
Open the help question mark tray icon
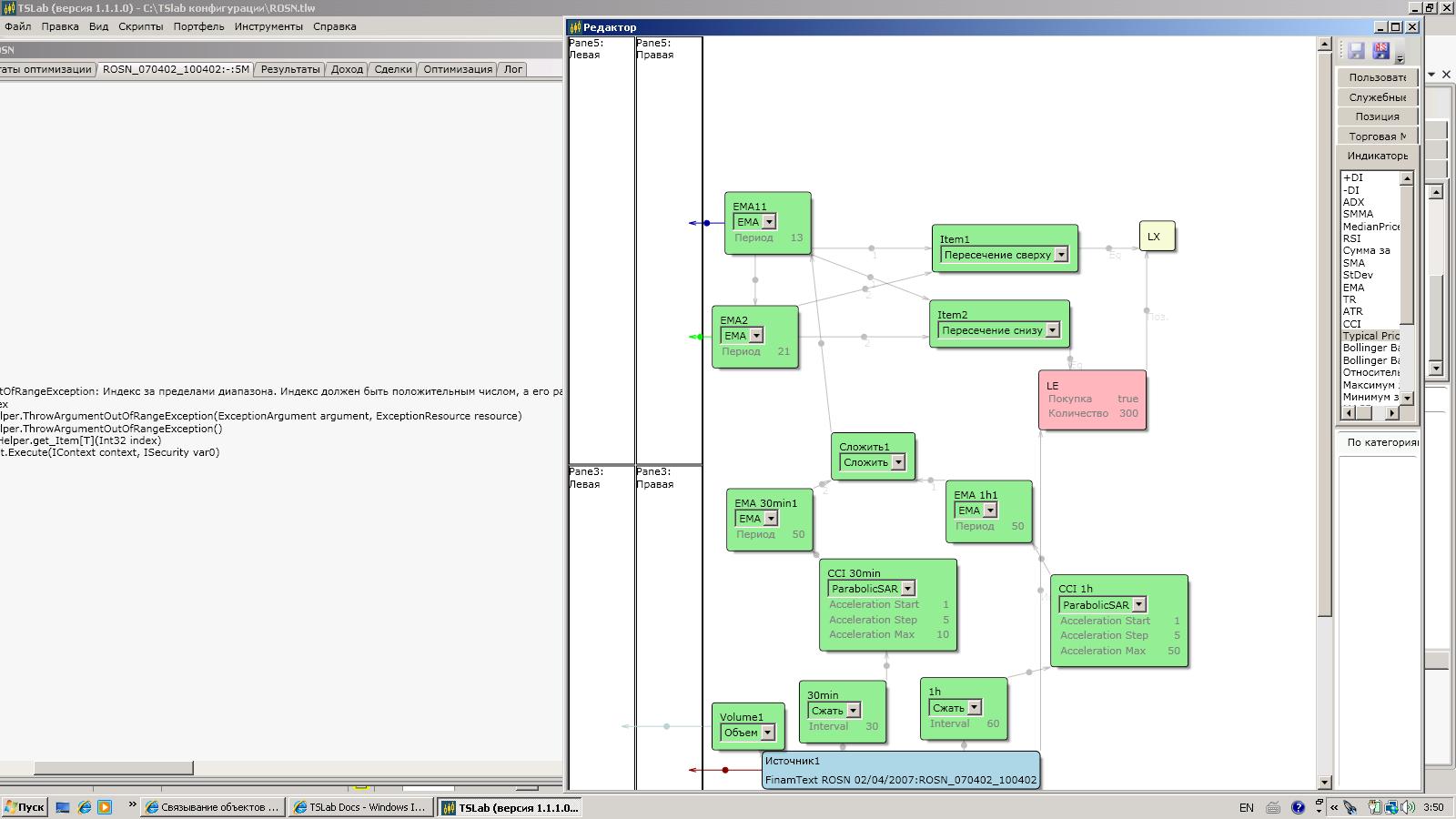(x=1298, y=807)
